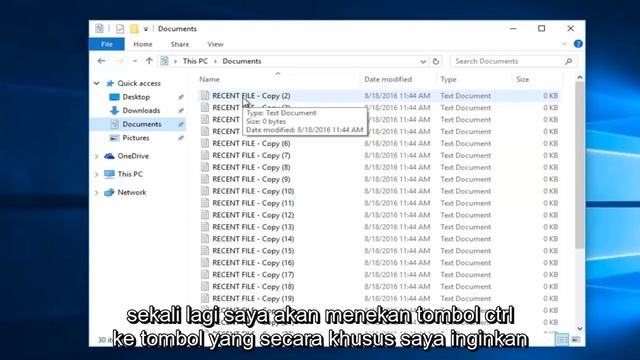
Task: Open Explorer help question mark
Action: [578, 44]
